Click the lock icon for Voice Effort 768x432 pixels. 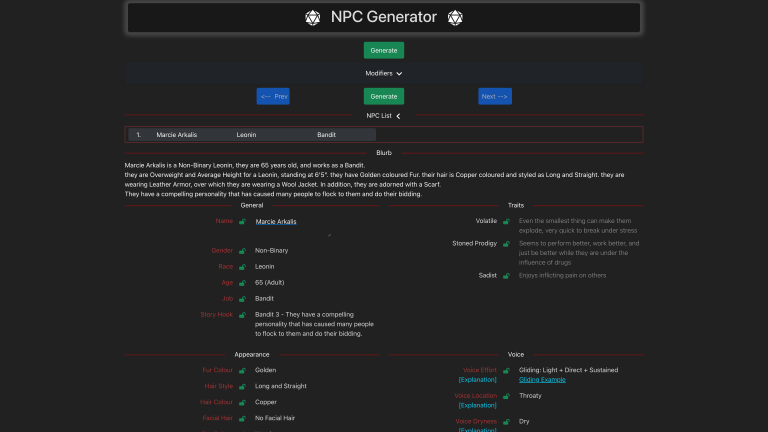tap(506, 370)
